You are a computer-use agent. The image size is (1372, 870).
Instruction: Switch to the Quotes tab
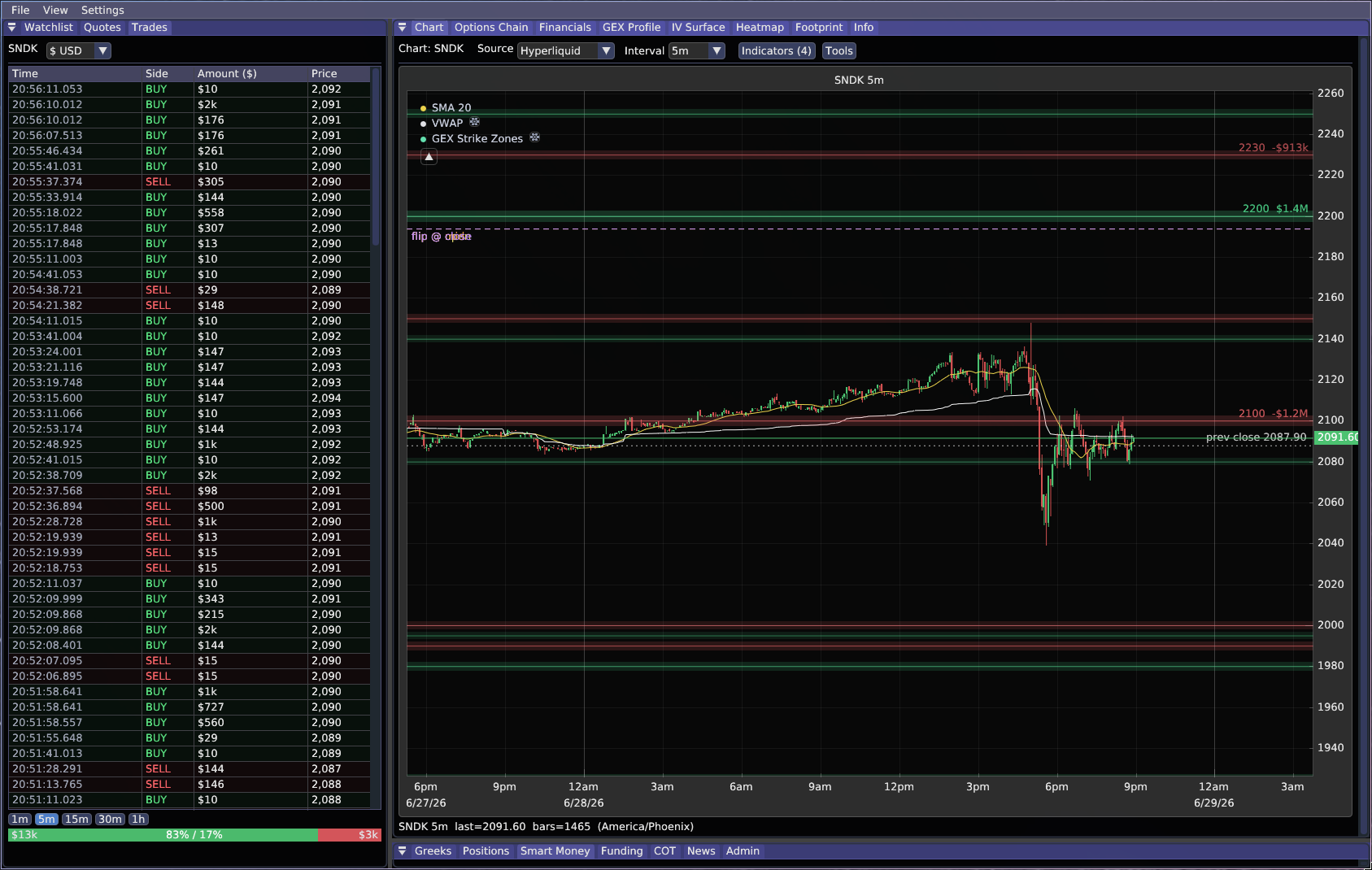click(102, 27)
